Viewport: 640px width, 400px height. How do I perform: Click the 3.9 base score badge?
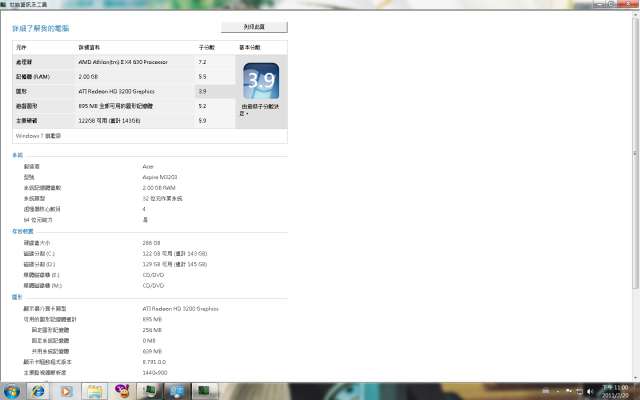click(x=261, y=81)
